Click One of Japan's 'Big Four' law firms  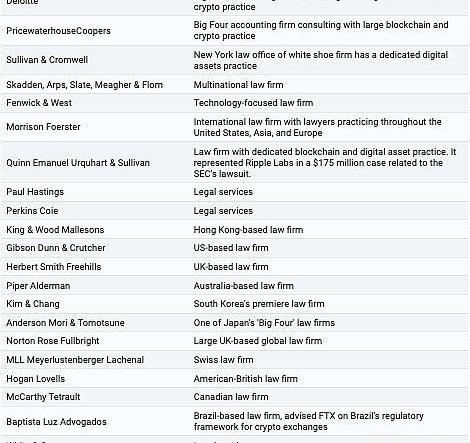[x=264, y=323]
